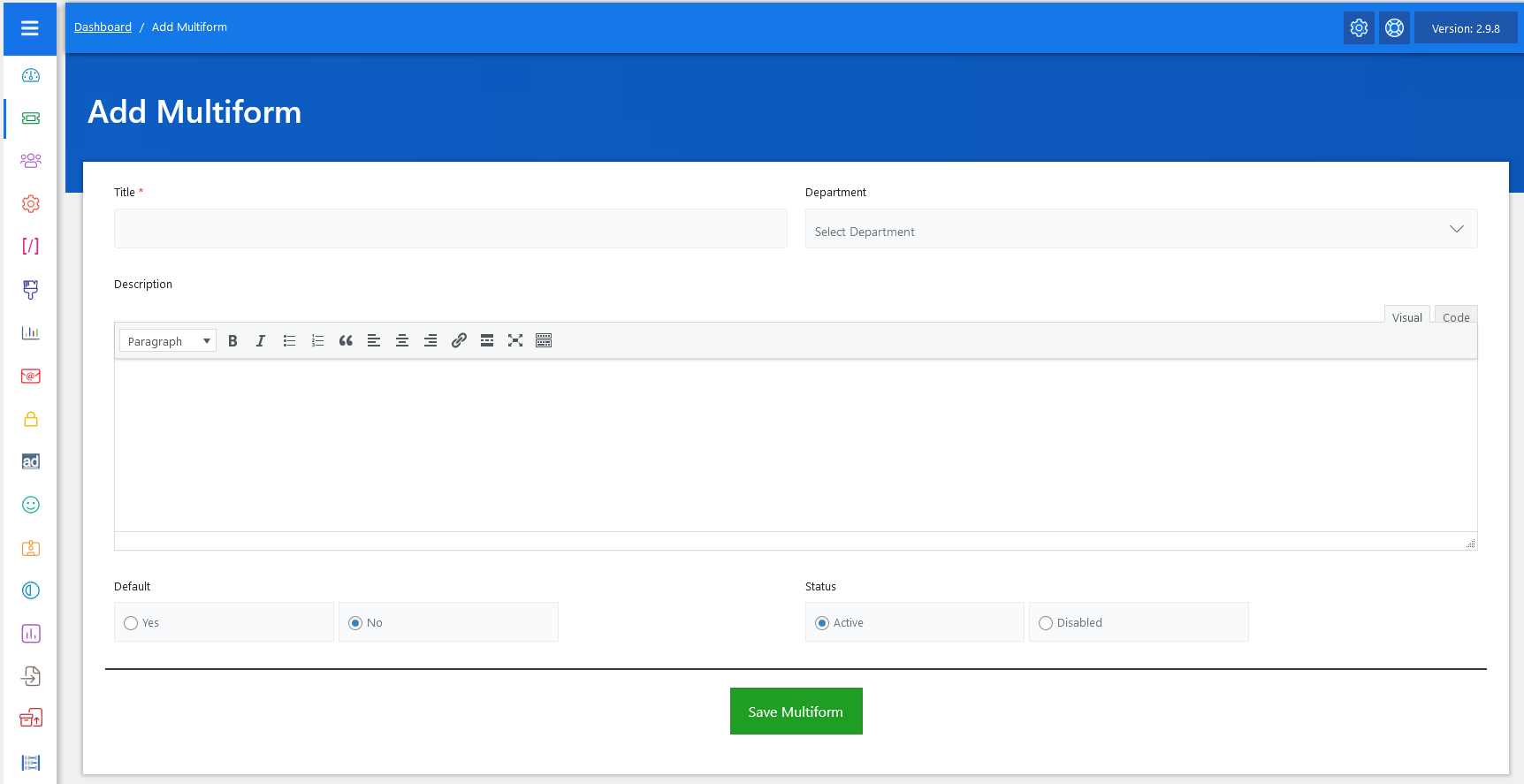1524x784 pixels.
Task: Choose Active status radio button
Action: [822, 623]
